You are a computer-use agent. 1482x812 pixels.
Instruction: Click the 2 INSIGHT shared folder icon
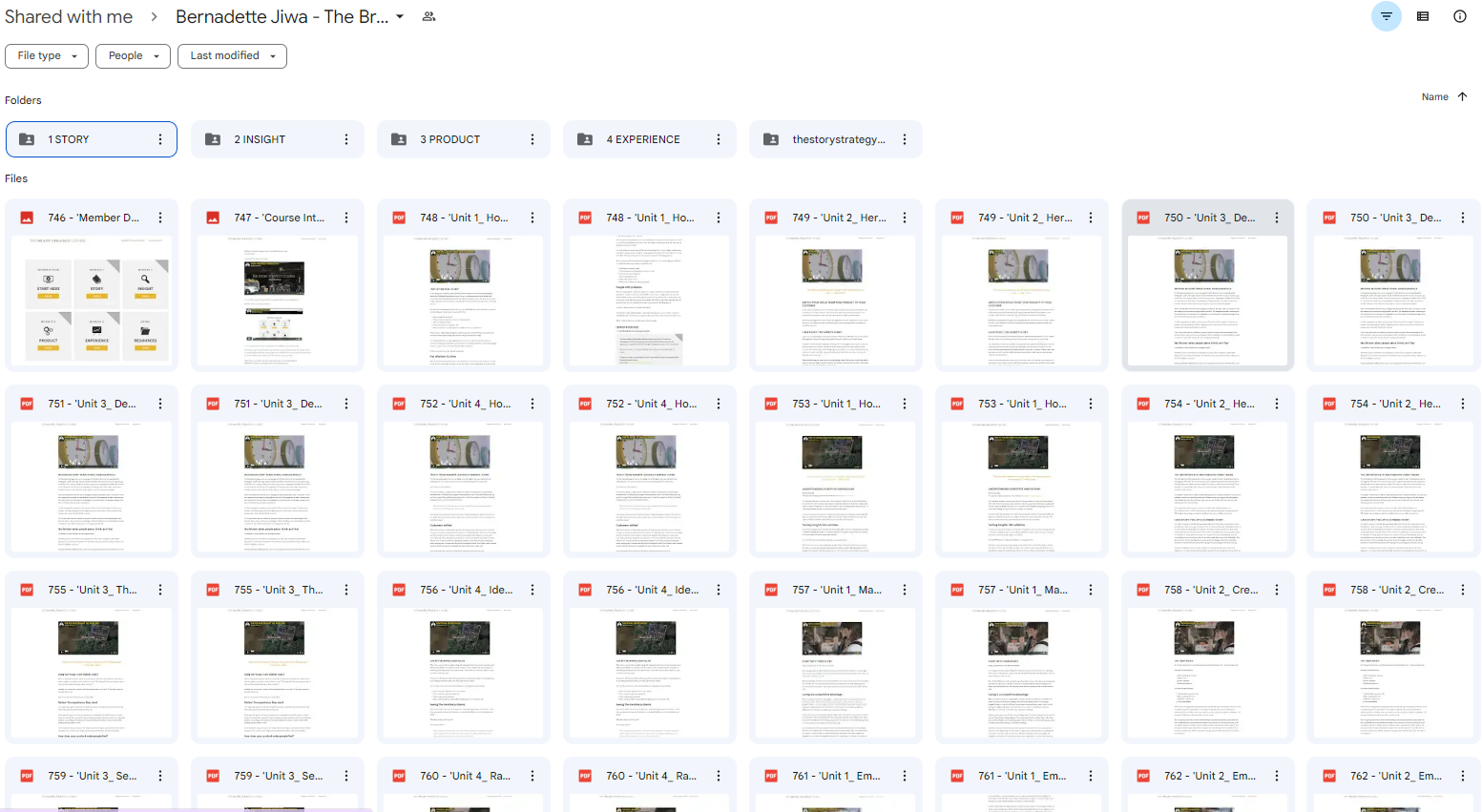tap(213, 139)
